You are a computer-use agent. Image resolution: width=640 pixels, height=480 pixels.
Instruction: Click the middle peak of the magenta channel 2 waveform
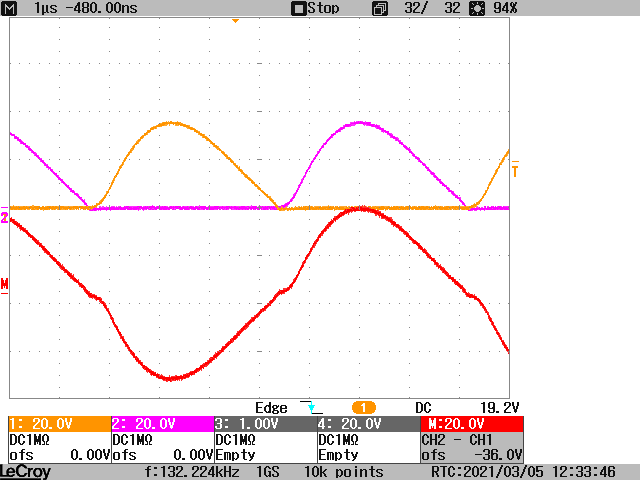[x=360, y=122]
